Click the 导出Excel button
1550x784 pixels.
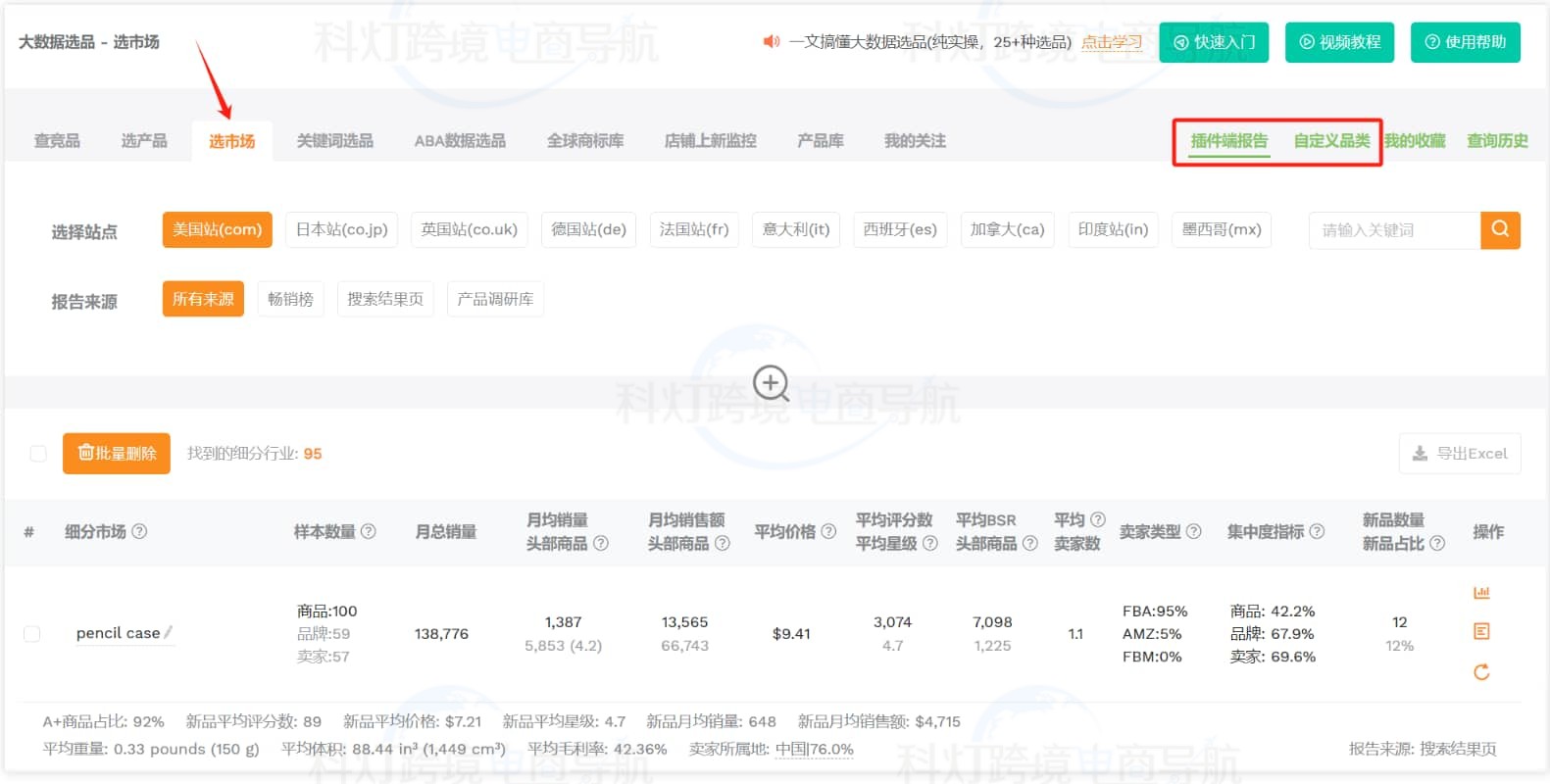tap(1460, 454)
